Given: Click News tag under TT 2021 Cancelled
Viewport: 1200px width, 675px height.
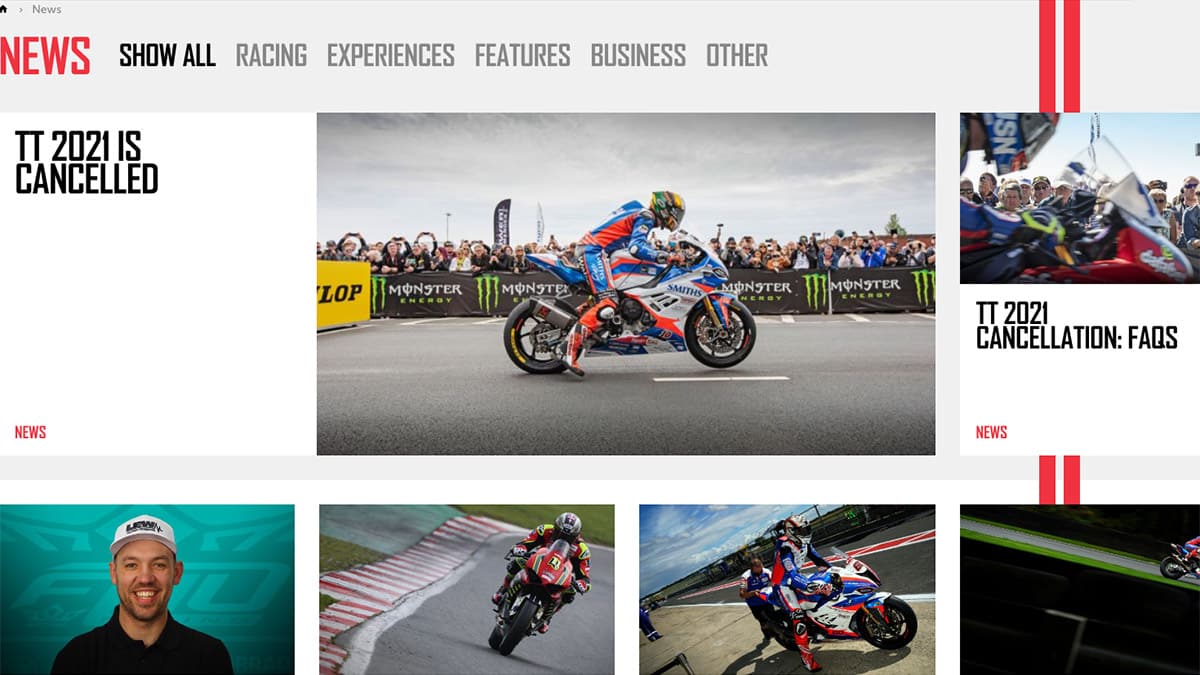Looking at the screenshot, I should click(30, 432).
